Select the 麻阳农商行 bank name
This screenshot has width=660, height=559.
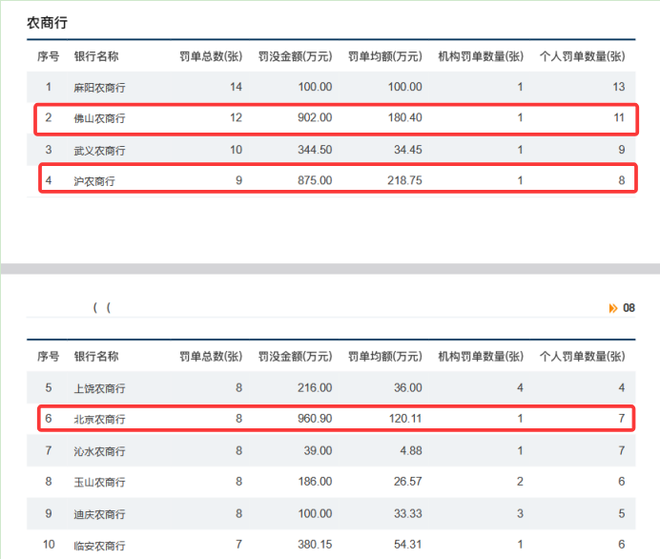[100, 87]
